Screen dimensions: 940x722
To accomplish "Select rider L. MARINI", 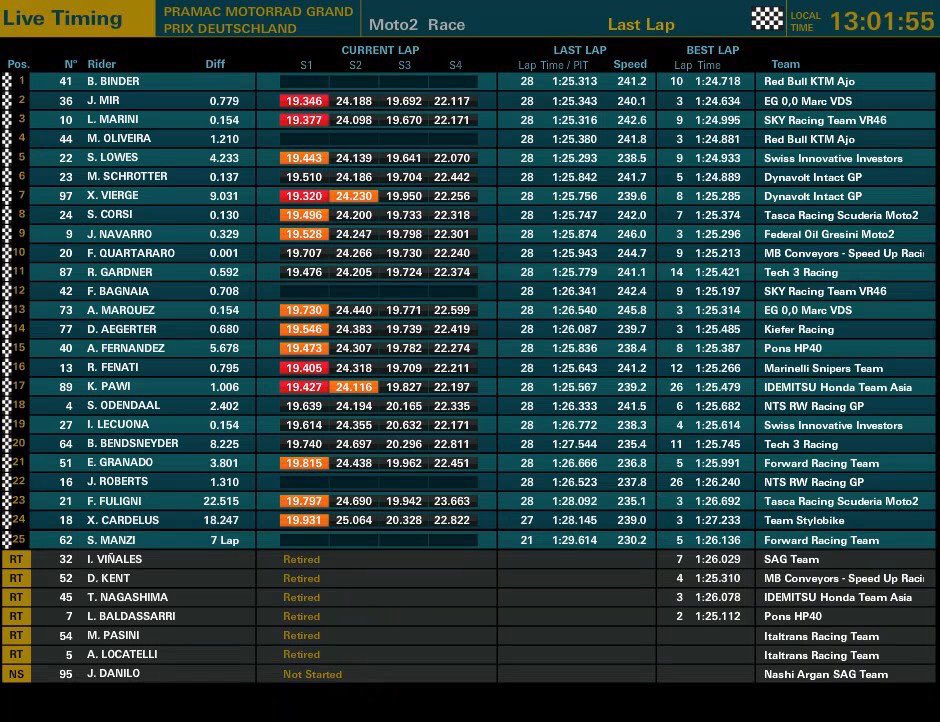I will pyautogui.click(x=113, y=119).
